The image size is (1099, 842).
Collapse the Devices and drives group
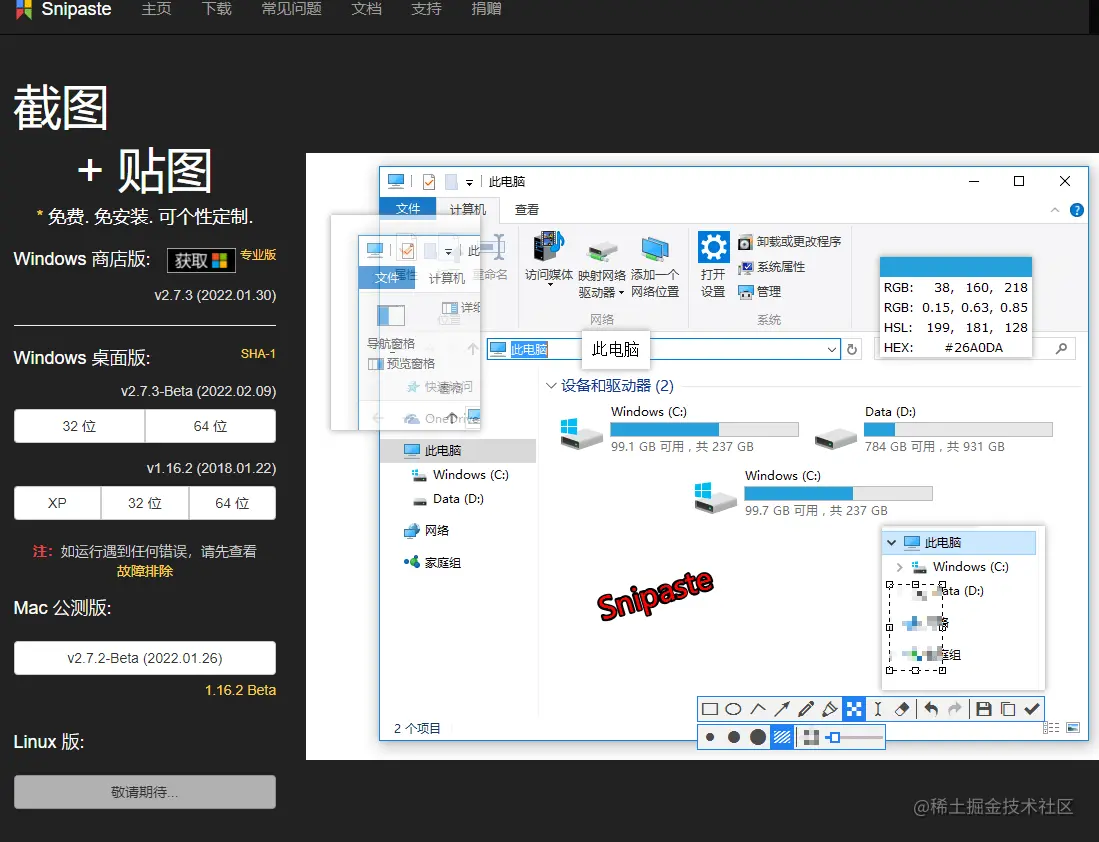551,386
